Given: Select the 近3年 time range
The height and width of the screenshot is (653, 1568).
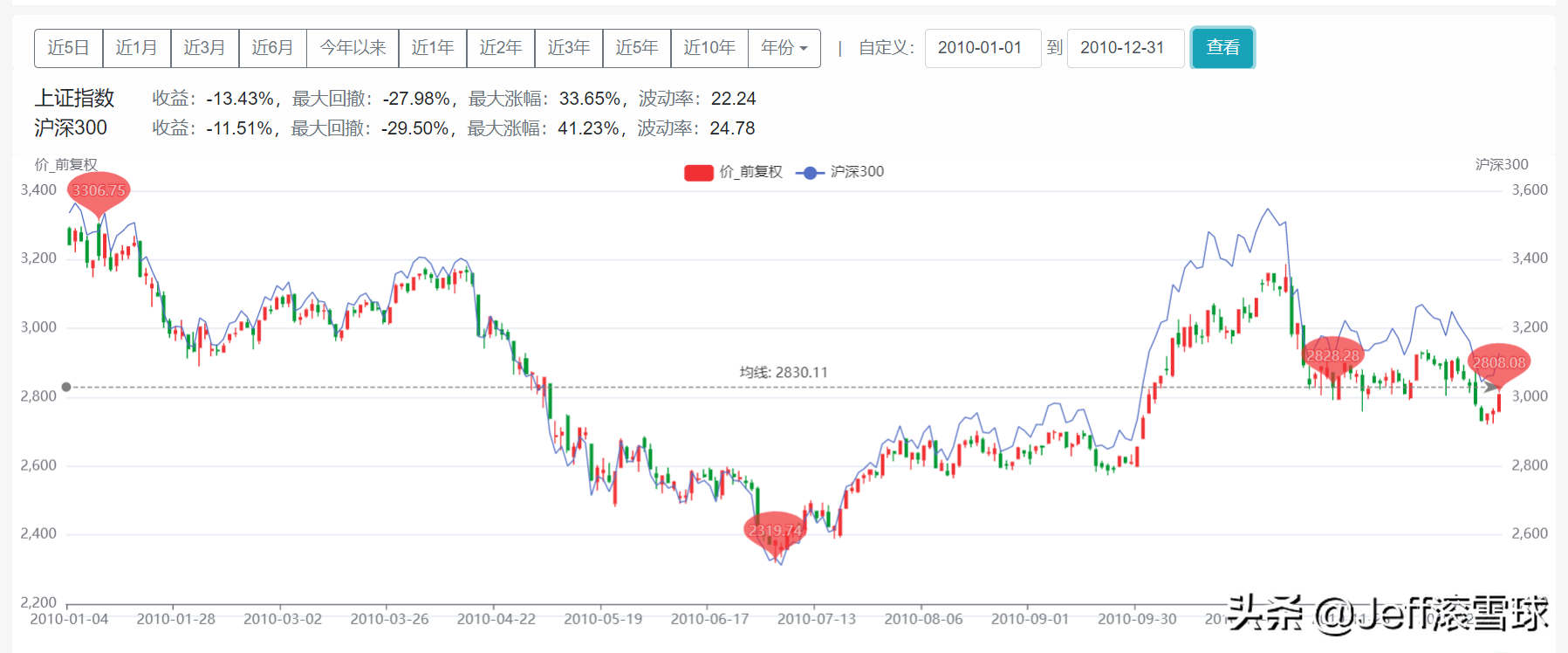Looking at the screenshot, I should pyautogui.click(x=568, y=48).
